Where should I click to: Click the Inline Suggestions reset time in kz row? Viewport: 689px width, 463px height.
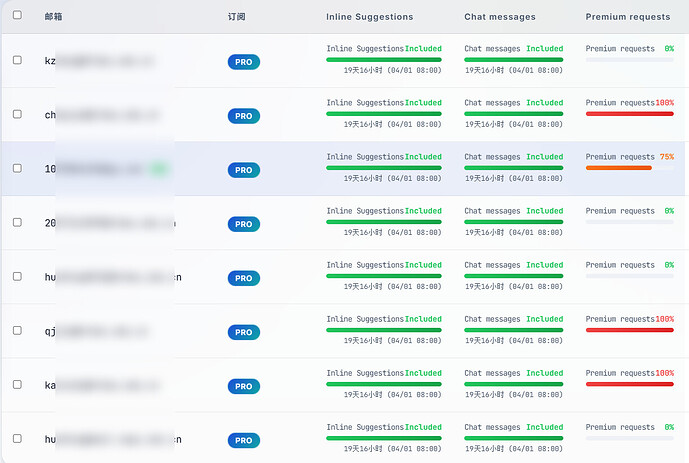click(x=392, y=70)
